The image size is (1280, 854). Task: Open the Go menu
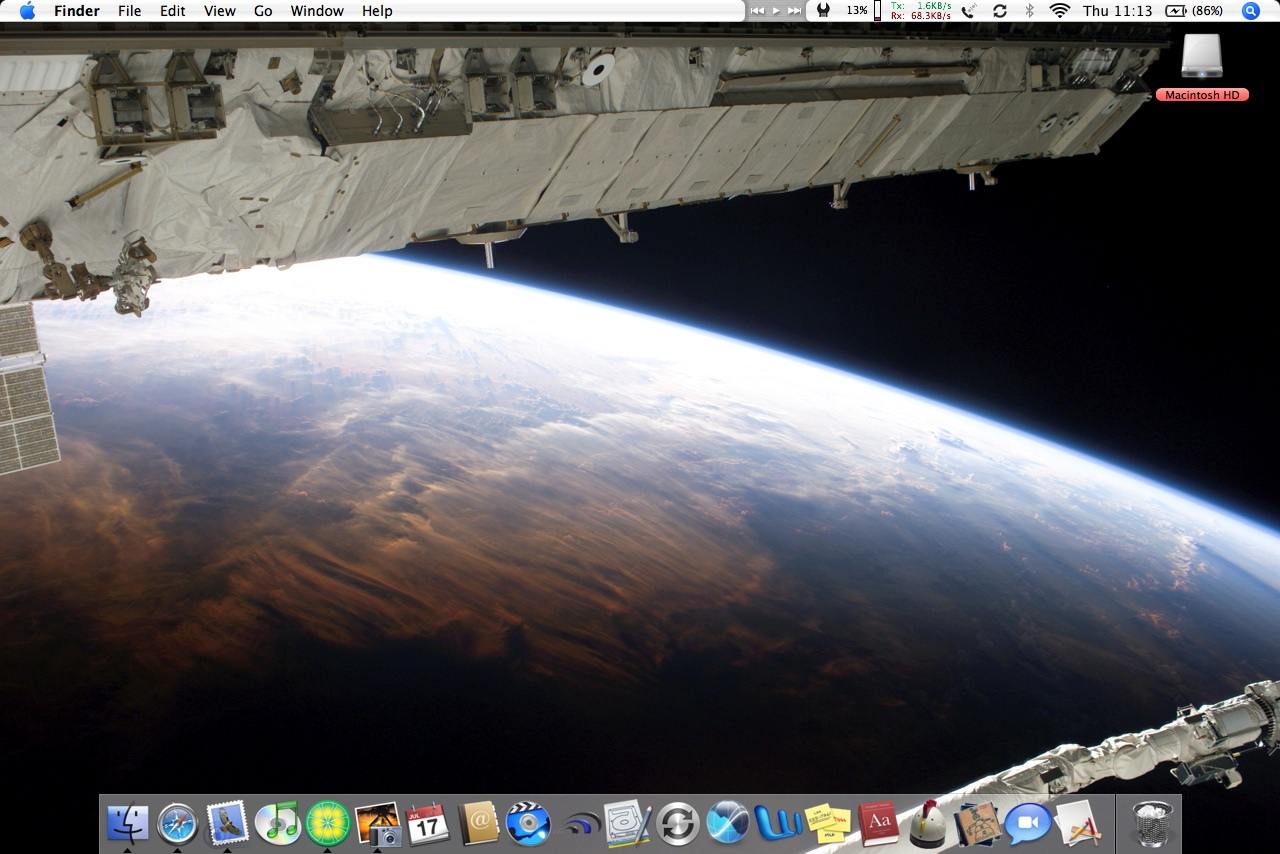[263, 11]
